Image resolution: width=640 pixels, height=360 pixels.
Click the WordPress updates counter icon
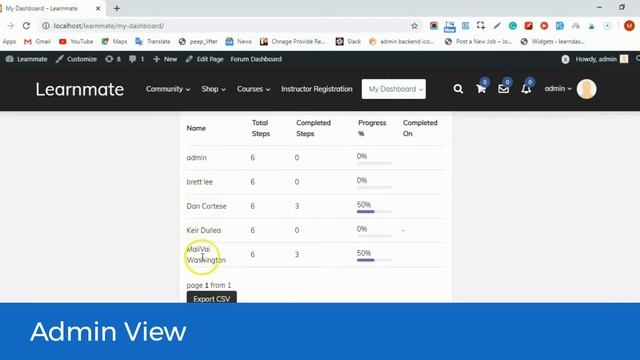[113, 59]
